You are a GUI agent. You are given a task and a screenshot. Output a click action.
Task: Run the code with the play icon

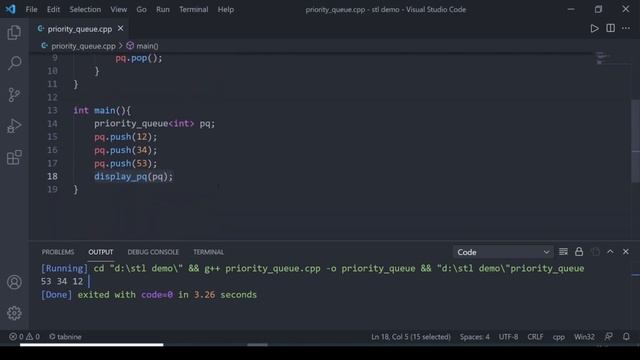pyautogui.click(x=594, y=28)
